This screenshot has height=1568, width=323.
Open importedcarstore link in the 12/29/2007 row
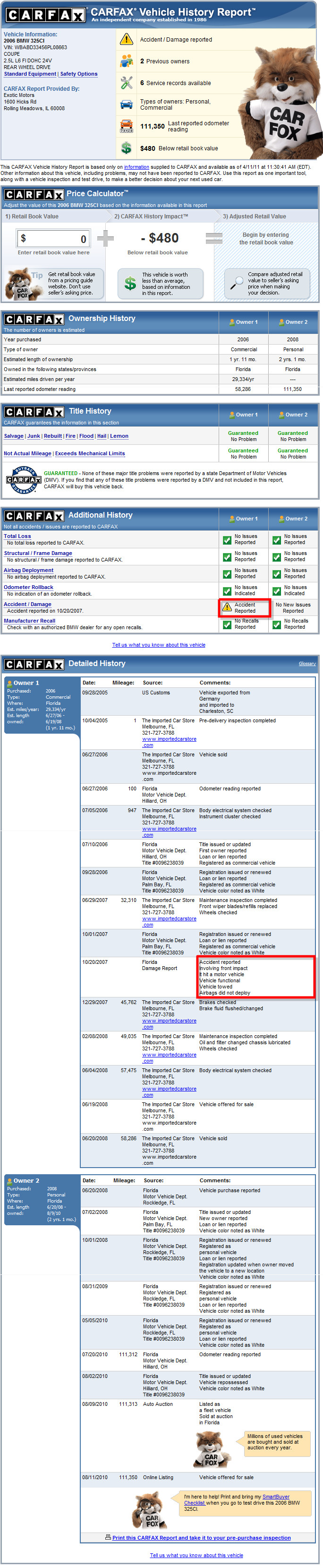pos(169,1024)
